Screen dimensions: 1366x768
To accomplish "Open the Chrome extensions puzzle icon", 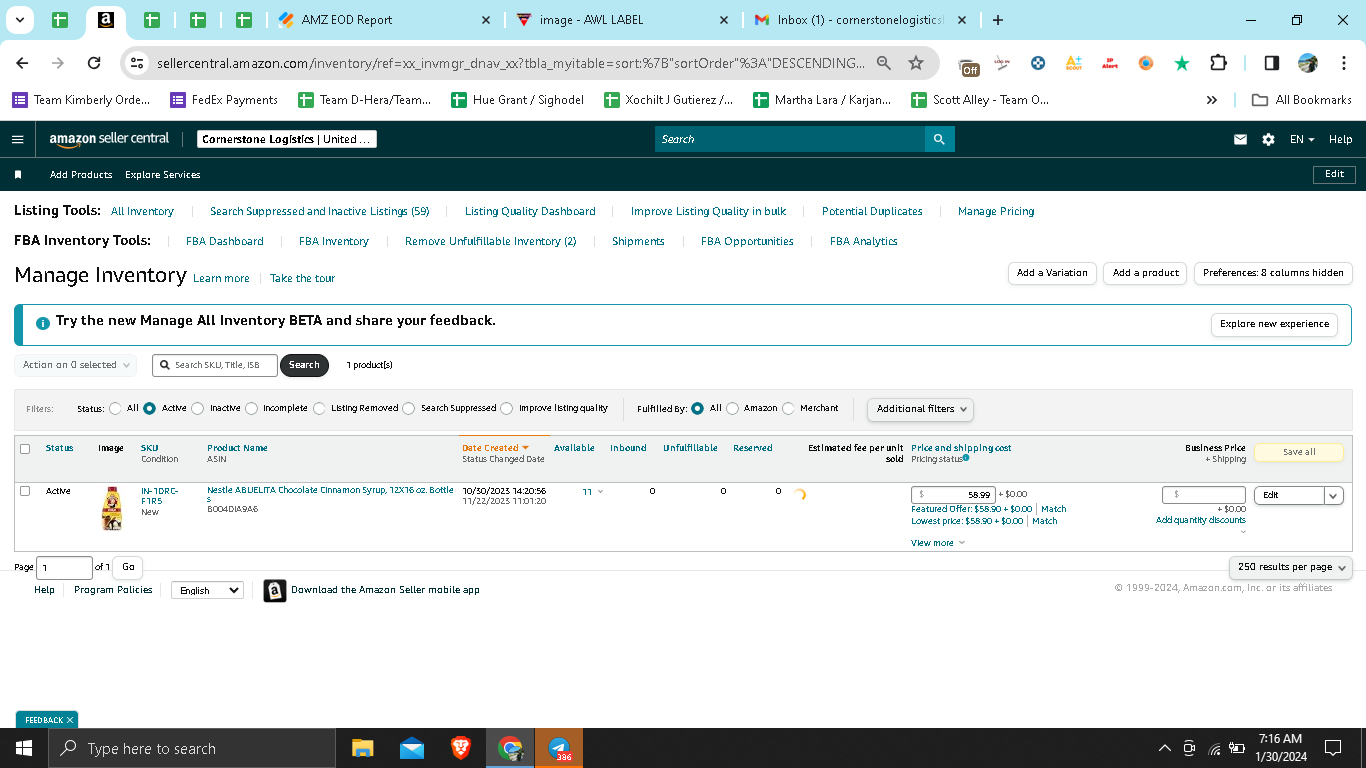I will tap(1218, 63).
